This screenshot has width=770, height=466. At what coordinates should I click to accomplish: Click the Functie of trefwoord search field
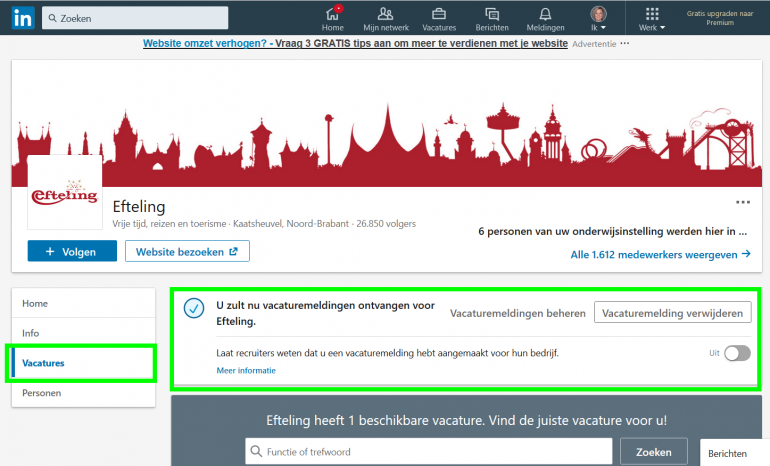tap(429, 451)
